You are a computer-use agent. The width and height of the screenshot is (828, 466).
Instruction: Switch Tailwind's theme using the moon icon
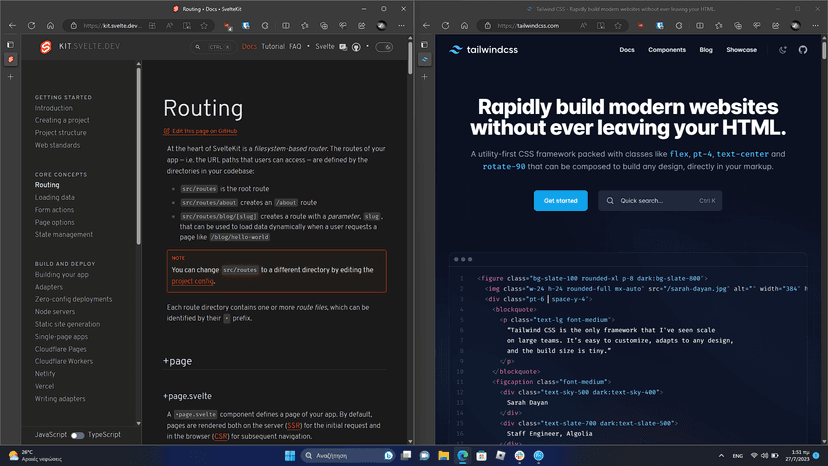pos(781,49)
